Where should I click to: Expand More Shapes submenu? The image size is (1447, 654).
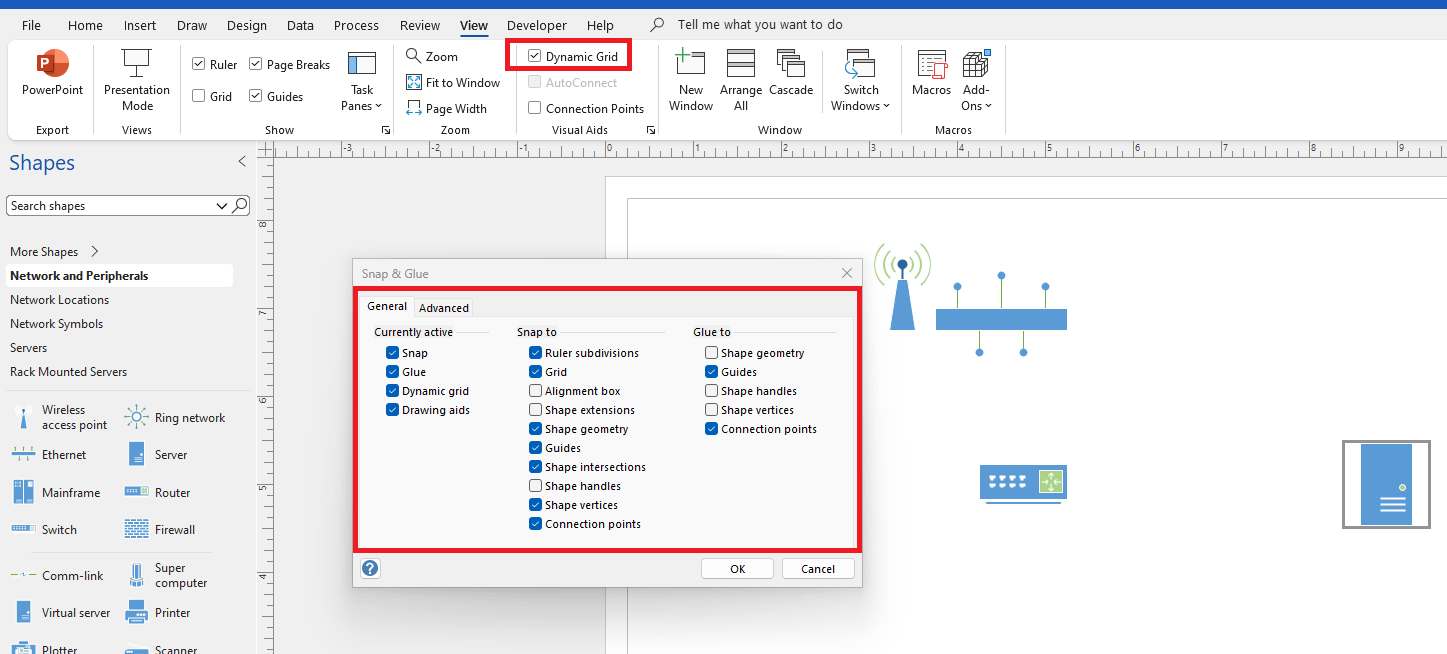(x=95, y=251)
